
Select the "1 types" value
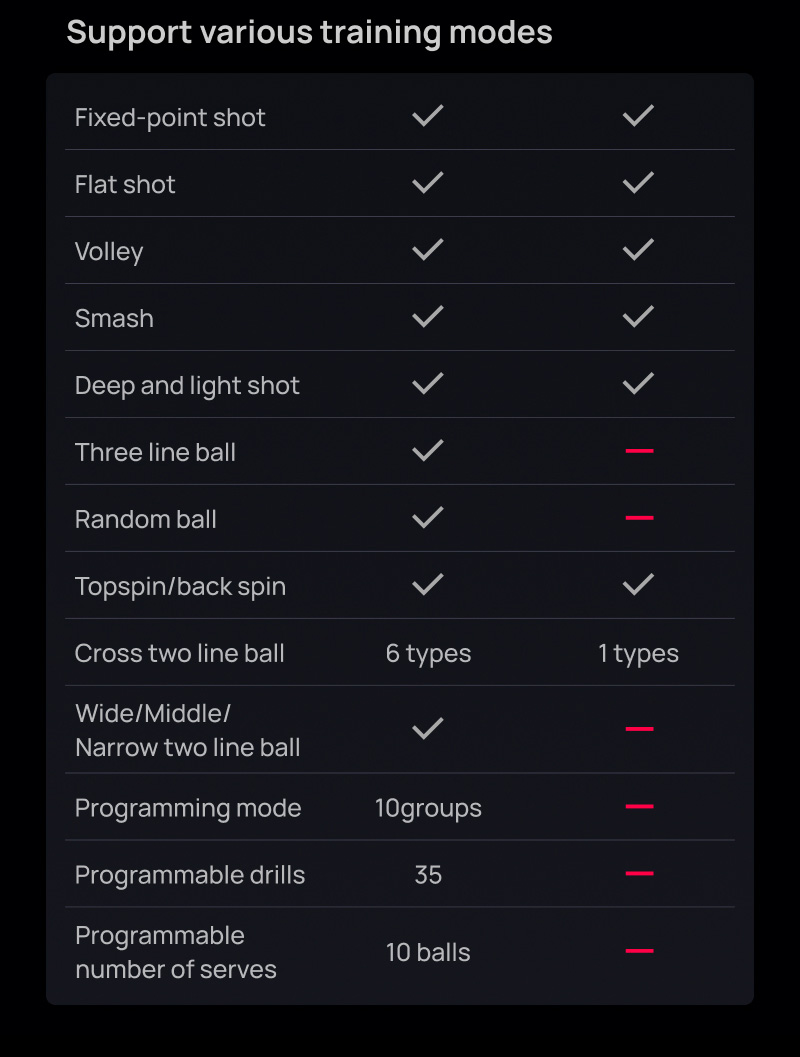pyautogui.click(x=638, y=653)
